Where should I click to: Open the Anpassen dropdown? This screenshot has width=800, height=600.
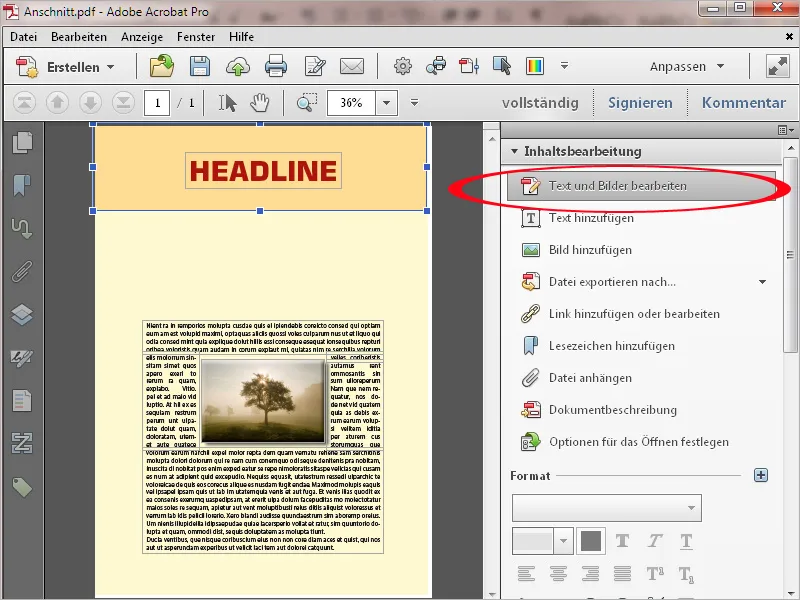pyautogui.click(x=687, y=66)
